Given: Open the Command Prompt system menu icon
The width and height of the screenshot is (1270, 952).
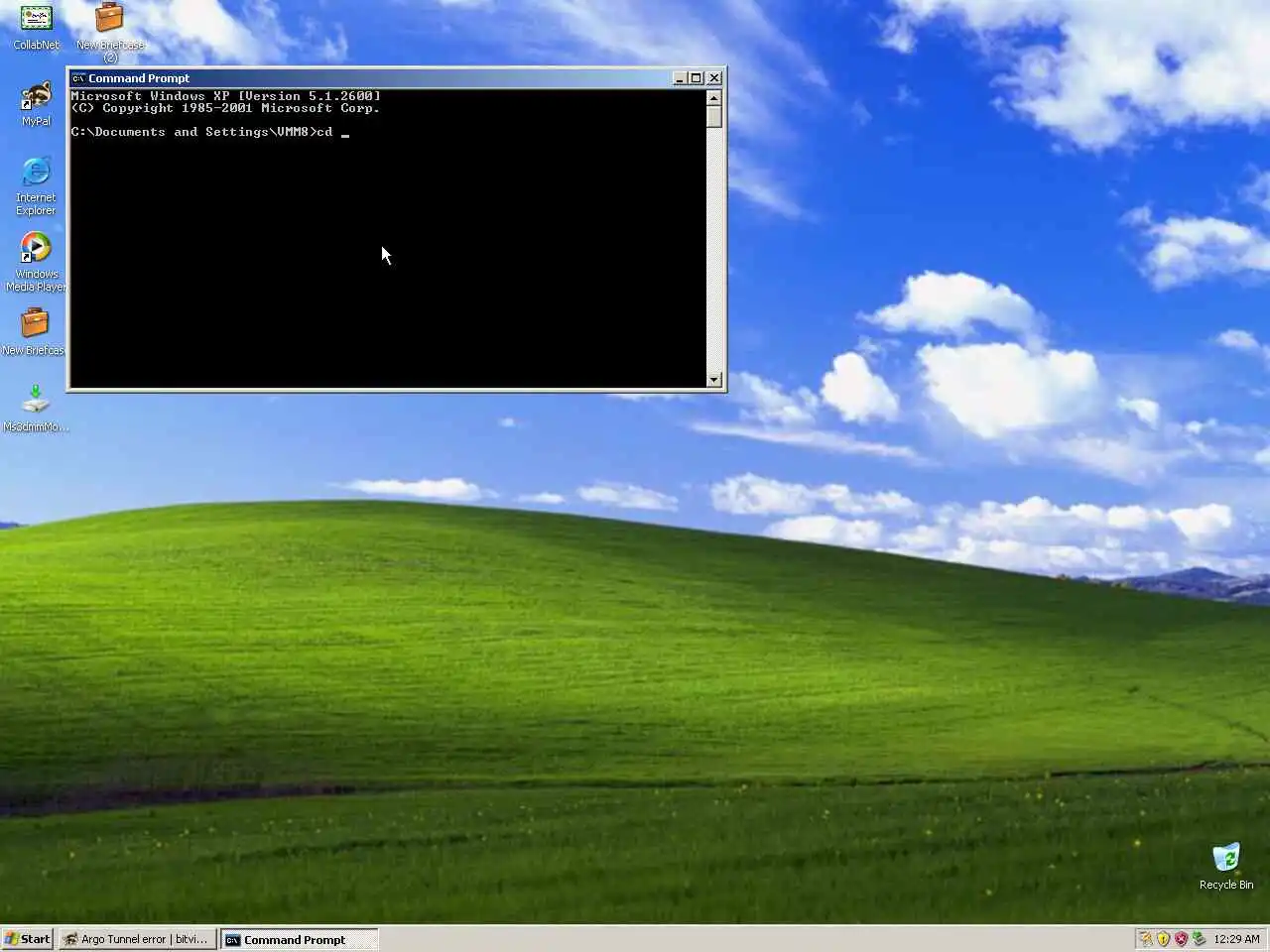Looking at the screenshot, I should tap(78, 78).
